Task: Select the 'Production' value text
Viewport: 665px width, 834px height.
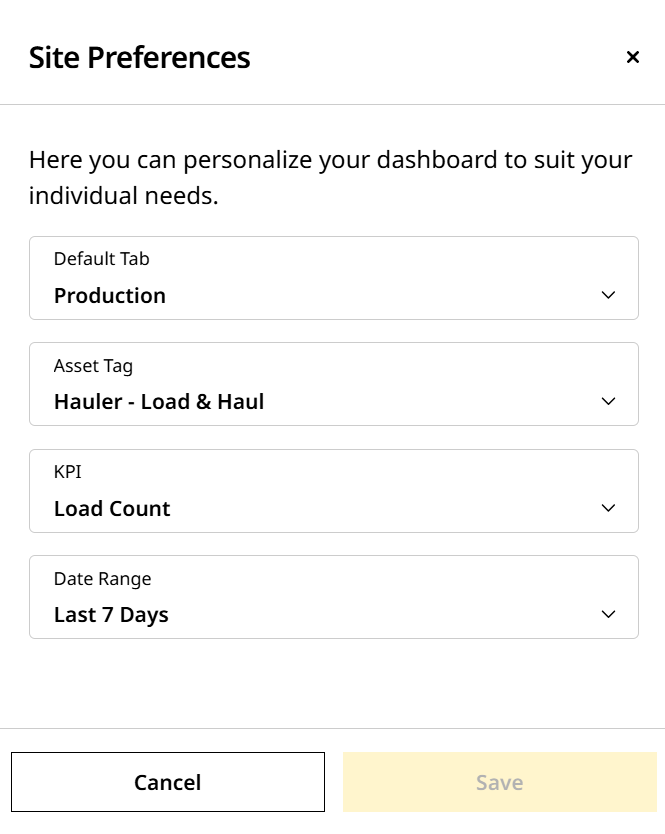Action: click(x=110, y=296)
